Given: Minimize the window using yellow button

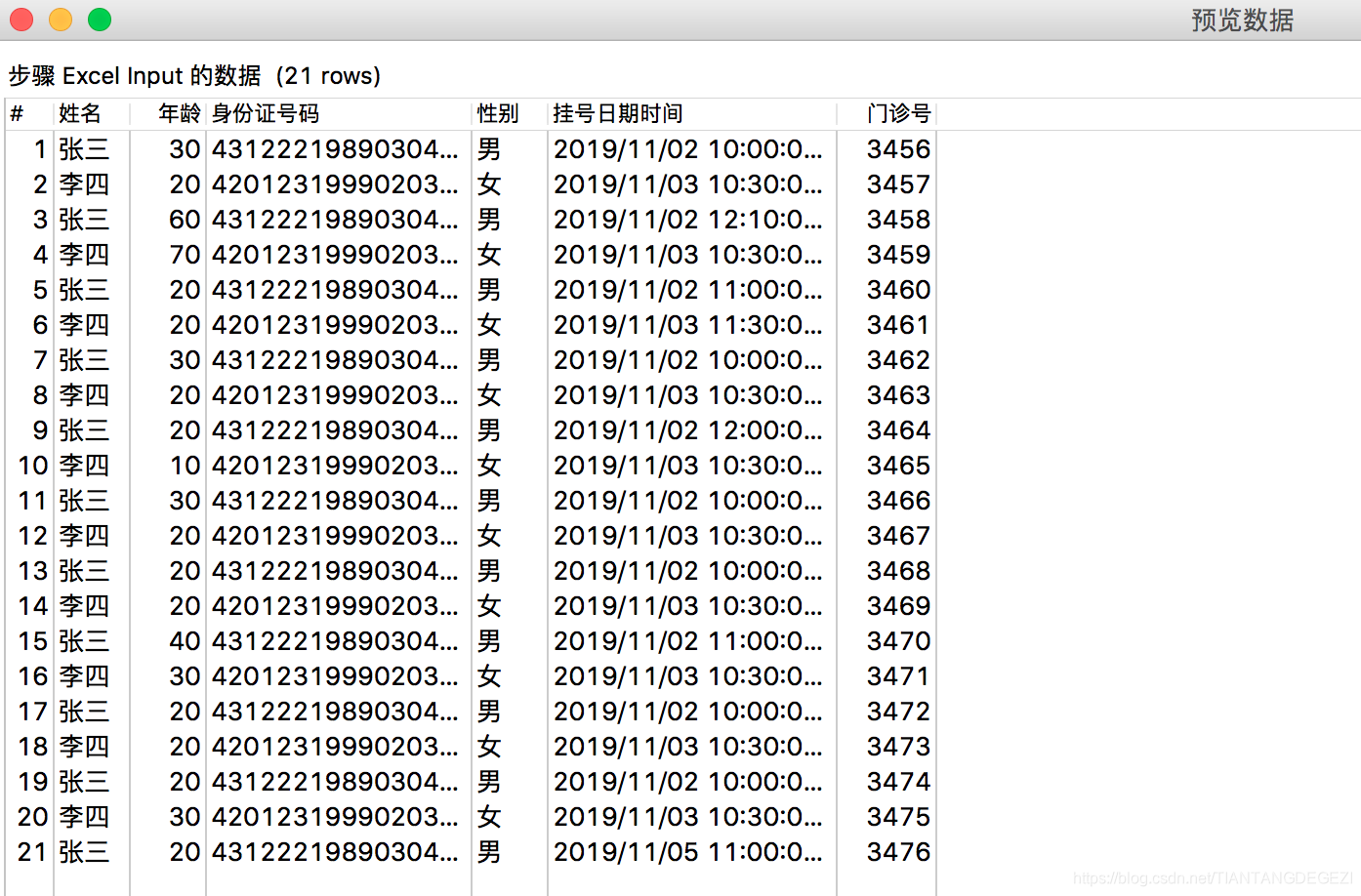Looking at the screenshot, I should 61,20.
